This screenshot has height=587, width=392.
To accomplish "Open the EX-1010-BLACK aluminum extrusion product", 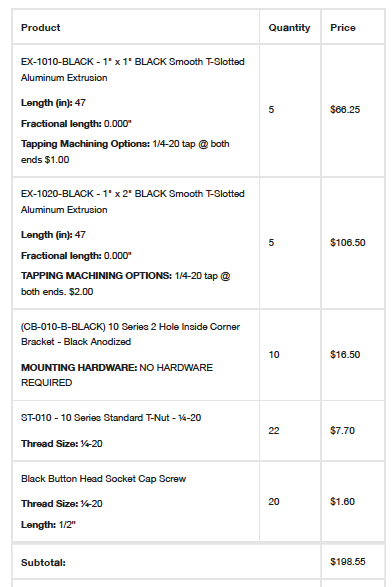I will click(x=133, y=70).
